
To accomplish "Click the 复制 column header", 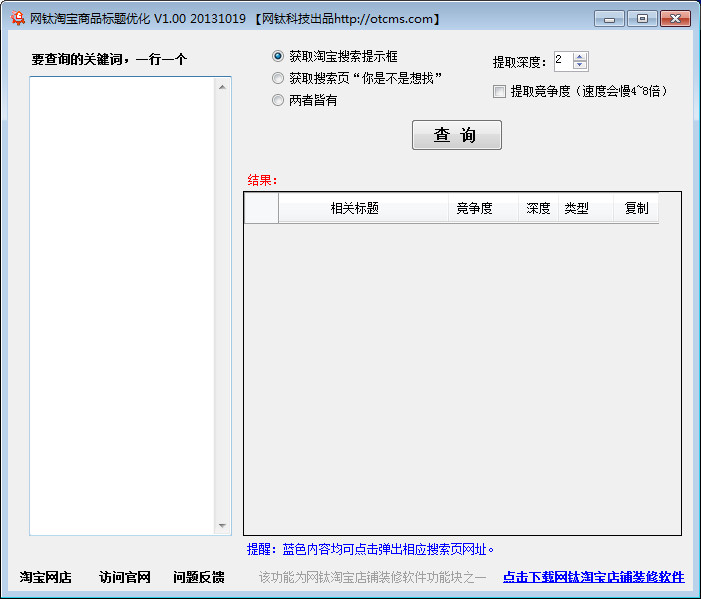I will pyautogui.click(x=636, y=208).
